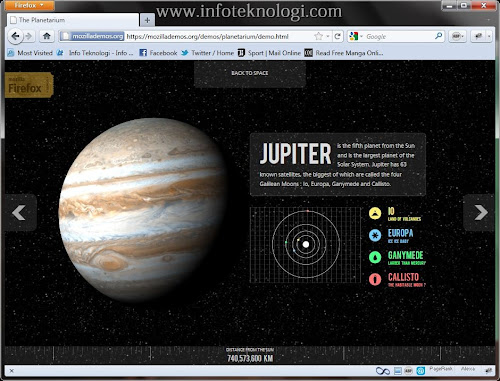Screen dimensions: 500x381
Task: Click the PageRank status bar item
Action: [441, 369]
